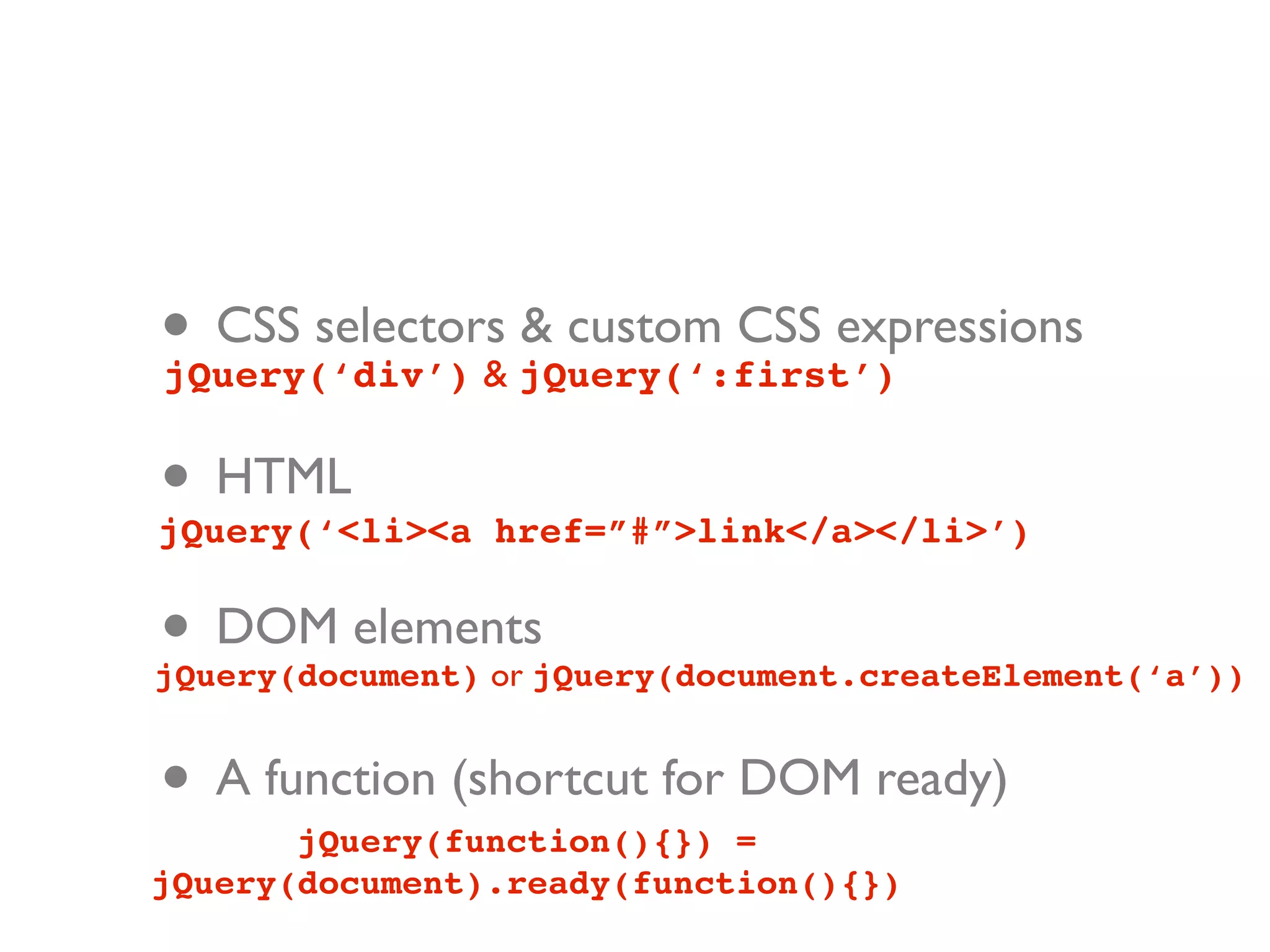Click the jQuery('div') code snippet
The image size is (1270, 952).
point(315,376)
